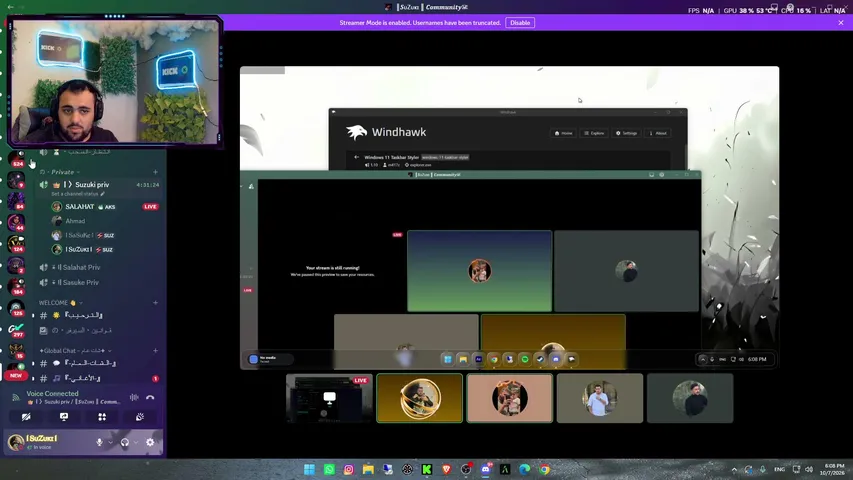Open Kick app from the taskbar
This screenshot has height=480, width=853.
click(x=427, y=469)
